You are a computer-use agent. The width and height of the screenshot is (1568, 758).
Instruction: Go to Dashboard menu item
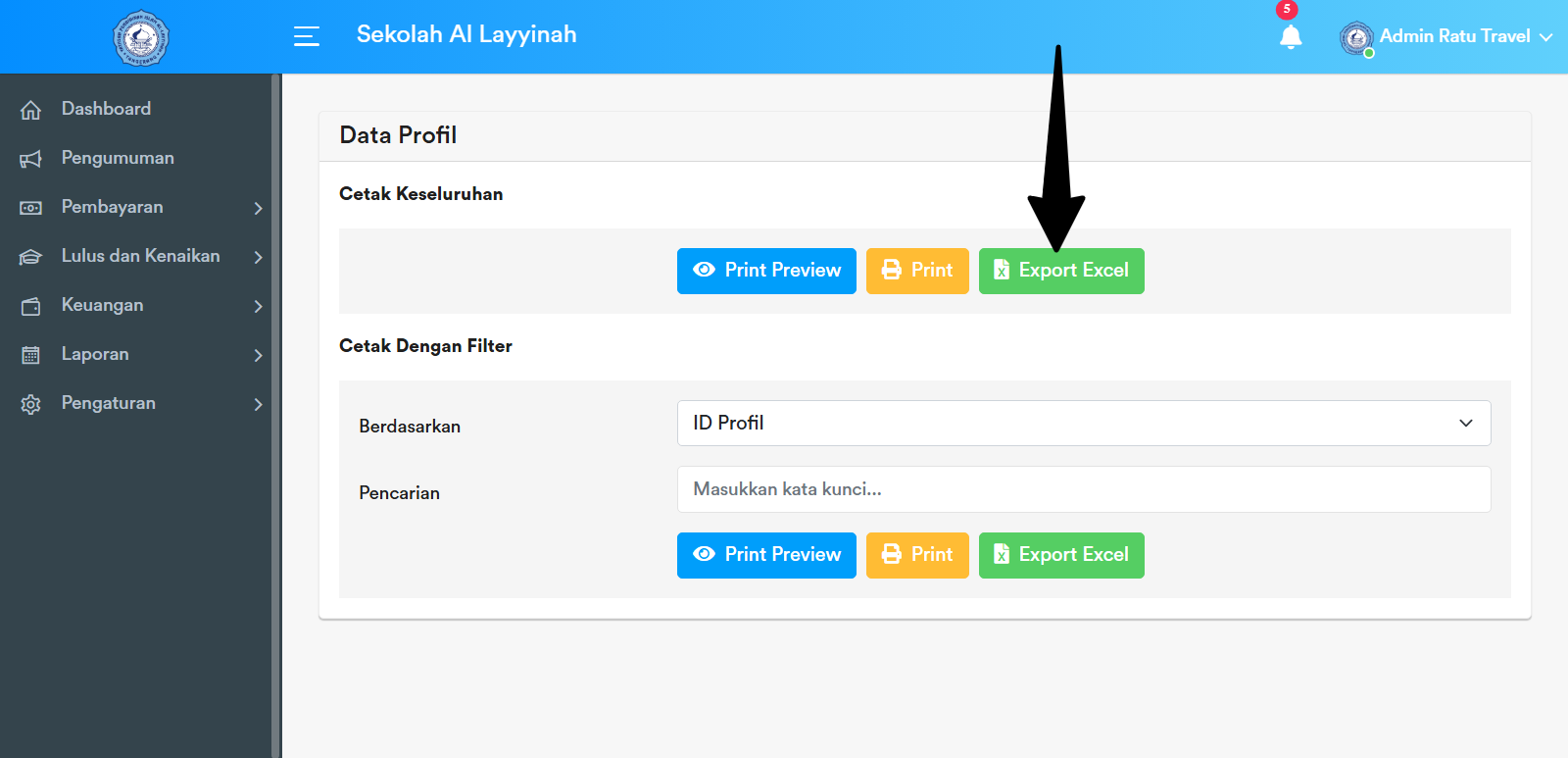[106, 109]
